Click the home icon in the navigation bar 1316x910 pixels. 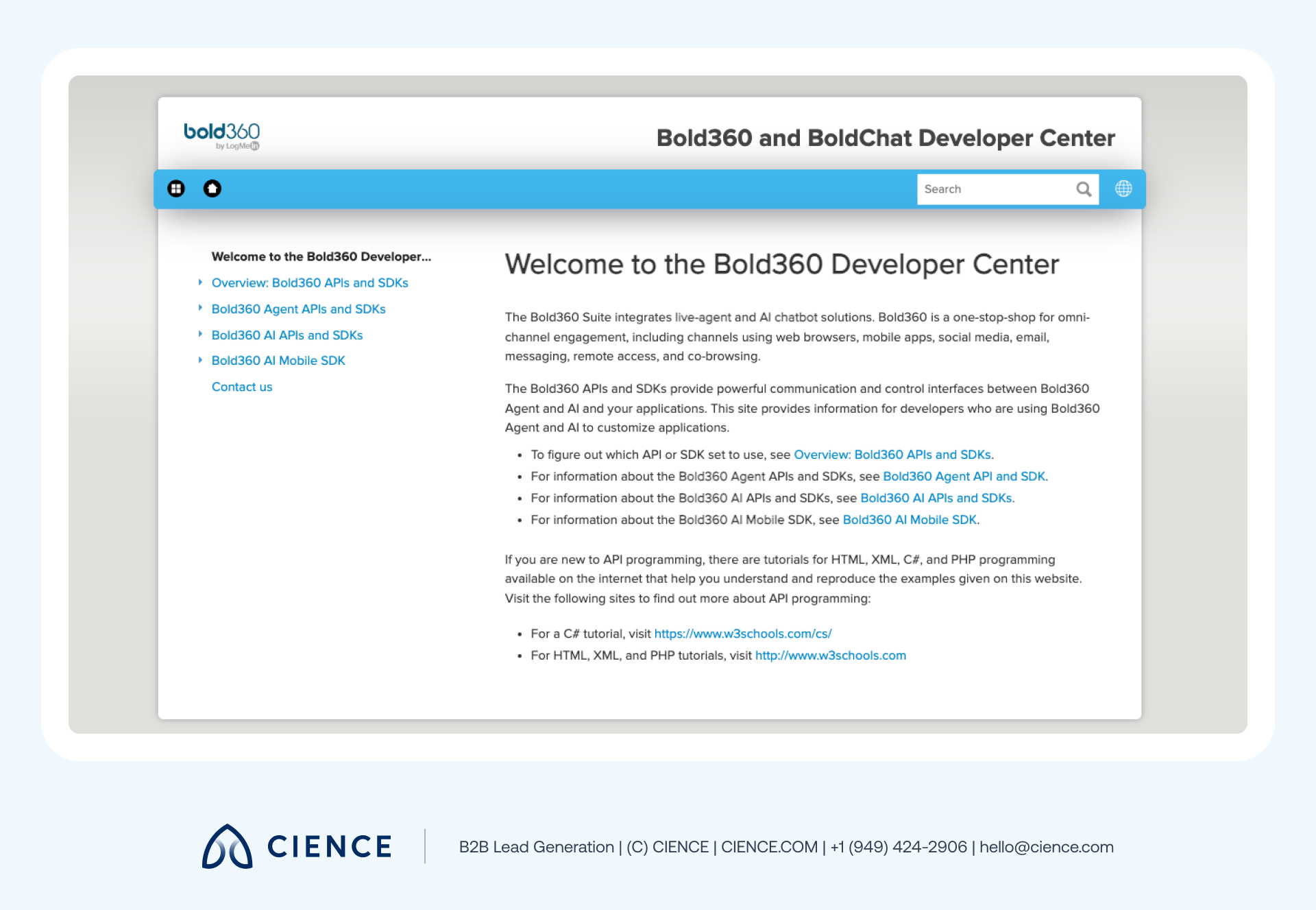coord(212,189)
